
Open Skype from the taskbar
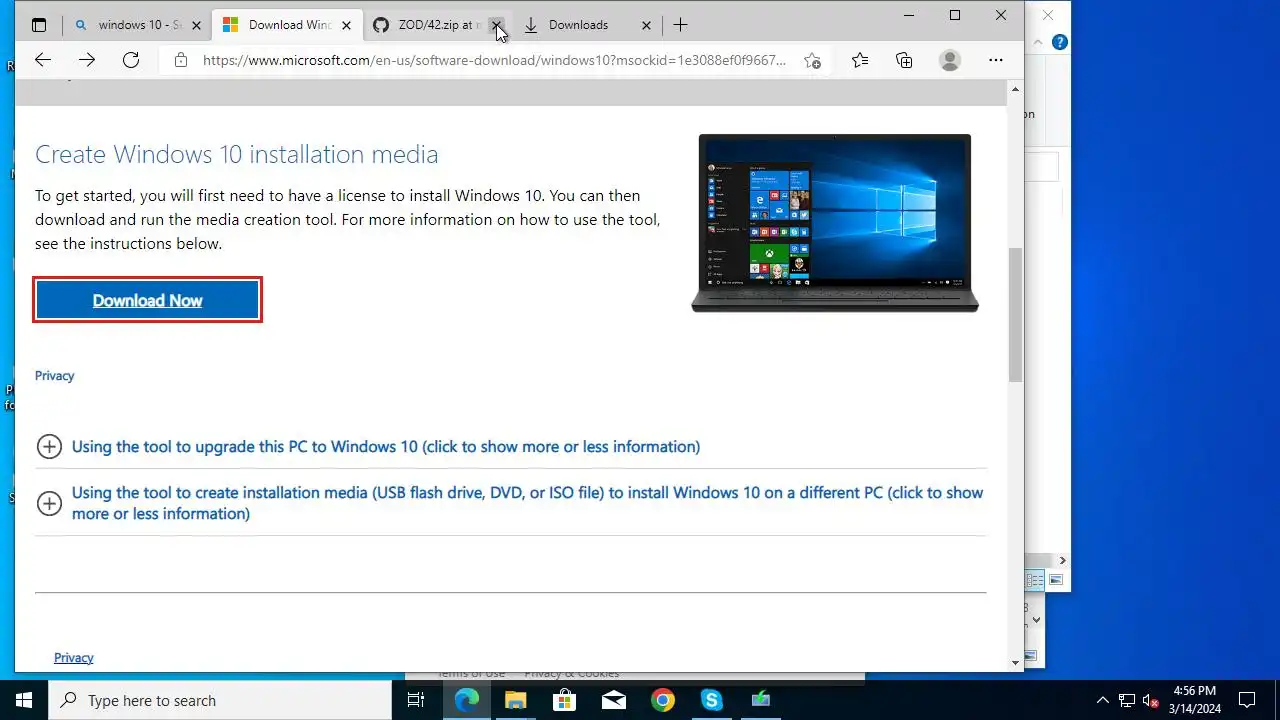click(x=711, y=700)
